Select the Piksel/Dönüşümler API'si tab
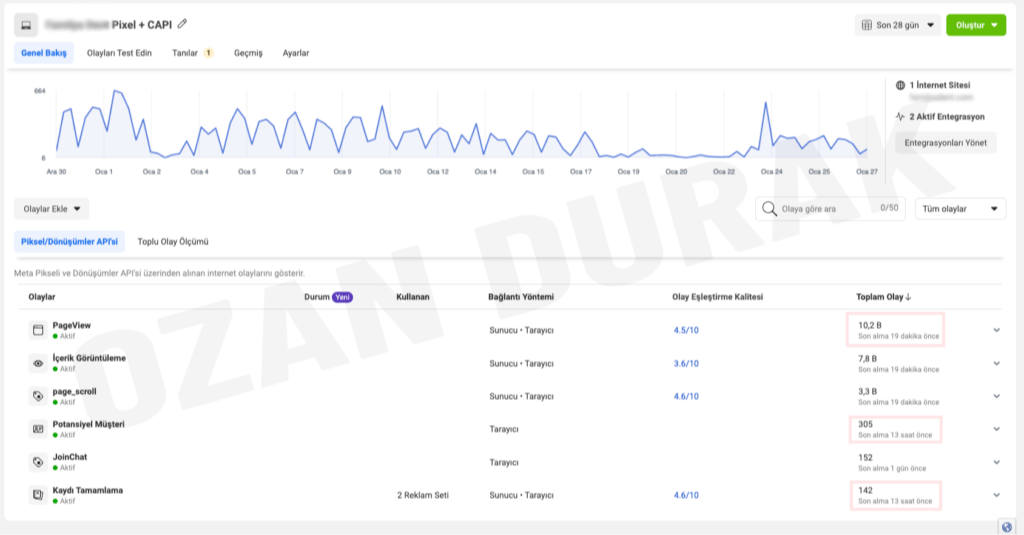 click(x=69, y=242)
